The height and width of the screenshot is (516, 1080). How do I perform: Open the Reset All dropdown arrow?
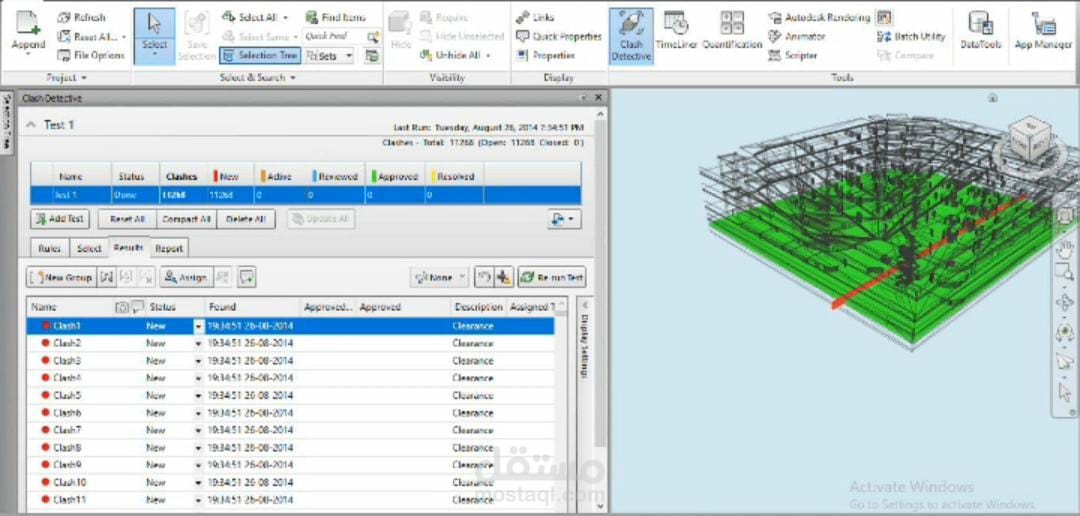(124, 37)
